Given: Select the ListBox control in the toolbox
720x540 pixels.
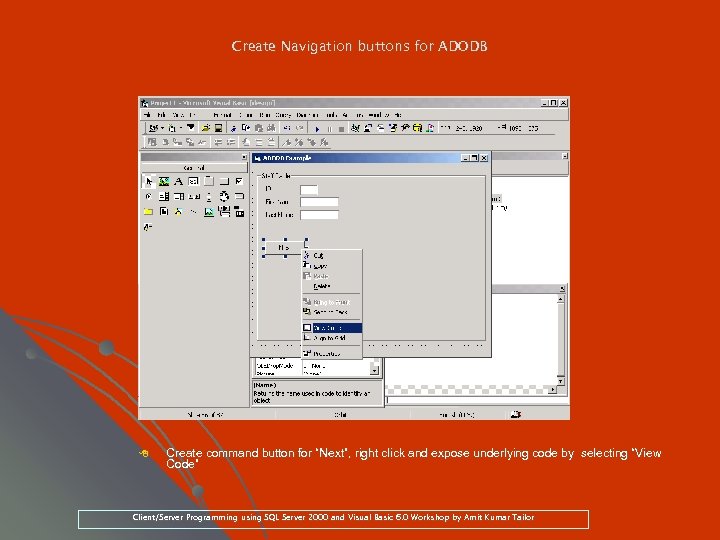Looking at the screenshot, I should (x=179, y=197).
